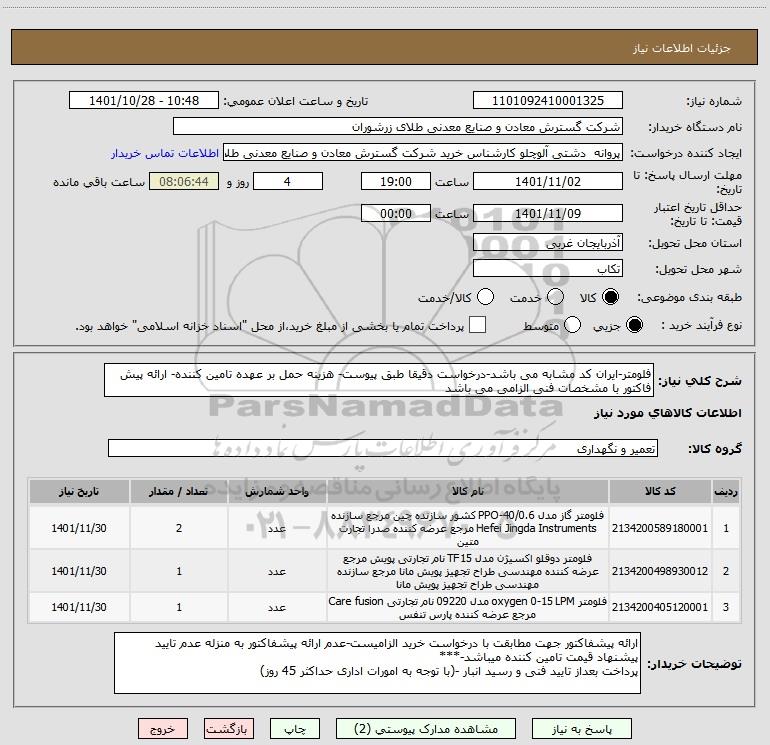The height and width of the screenshot is (745, 770).
Task: Click the remaining time counter 08:06:44
Action: point(184,182)
